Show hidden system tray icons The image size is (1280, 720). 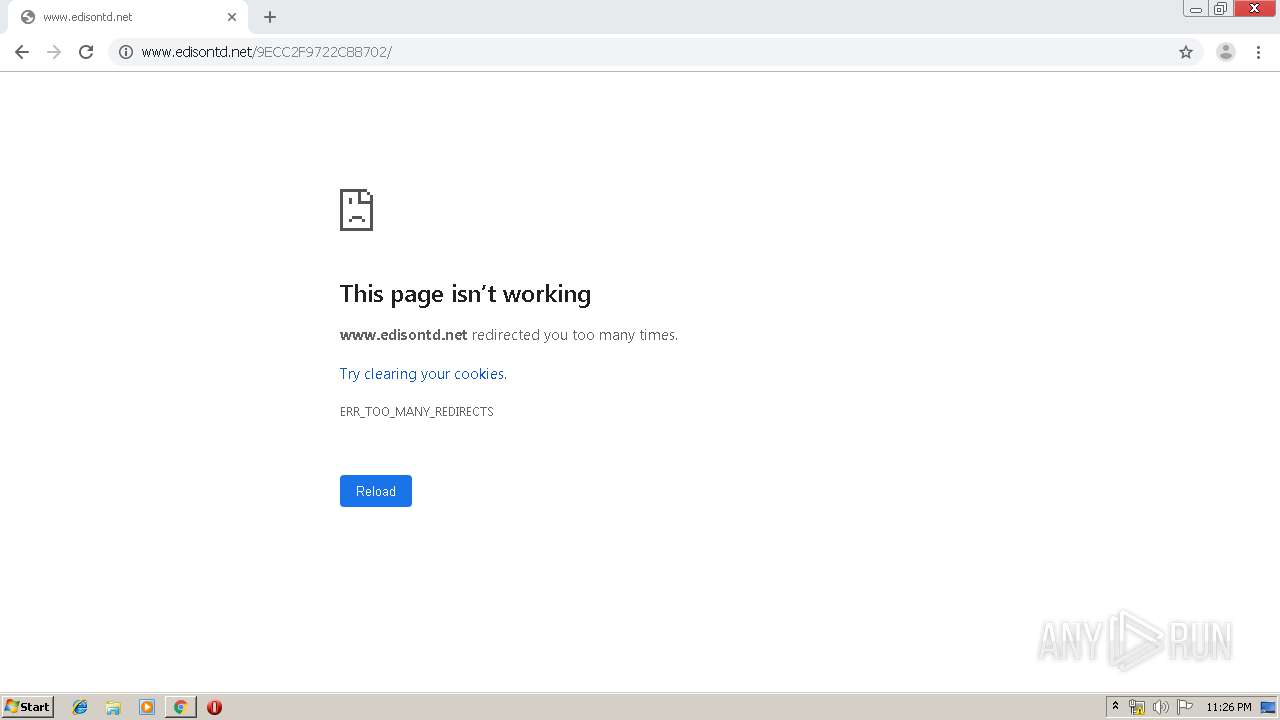point(1116,707)
